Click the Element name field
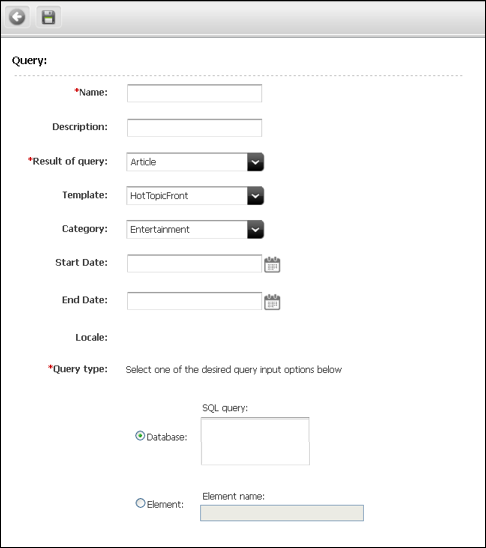486x548 pixels. [282, 513]
